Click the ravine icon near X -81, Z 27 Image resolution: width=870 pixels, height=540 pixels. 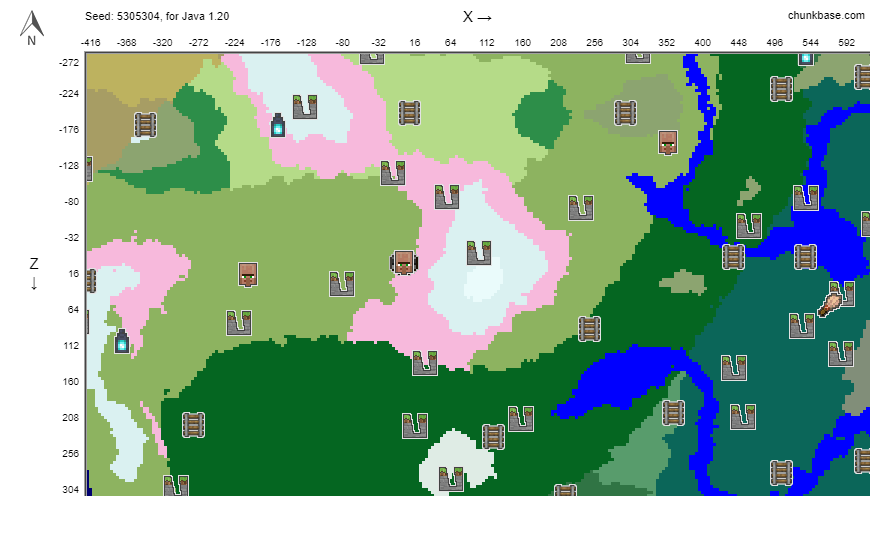tap(342, 284)
